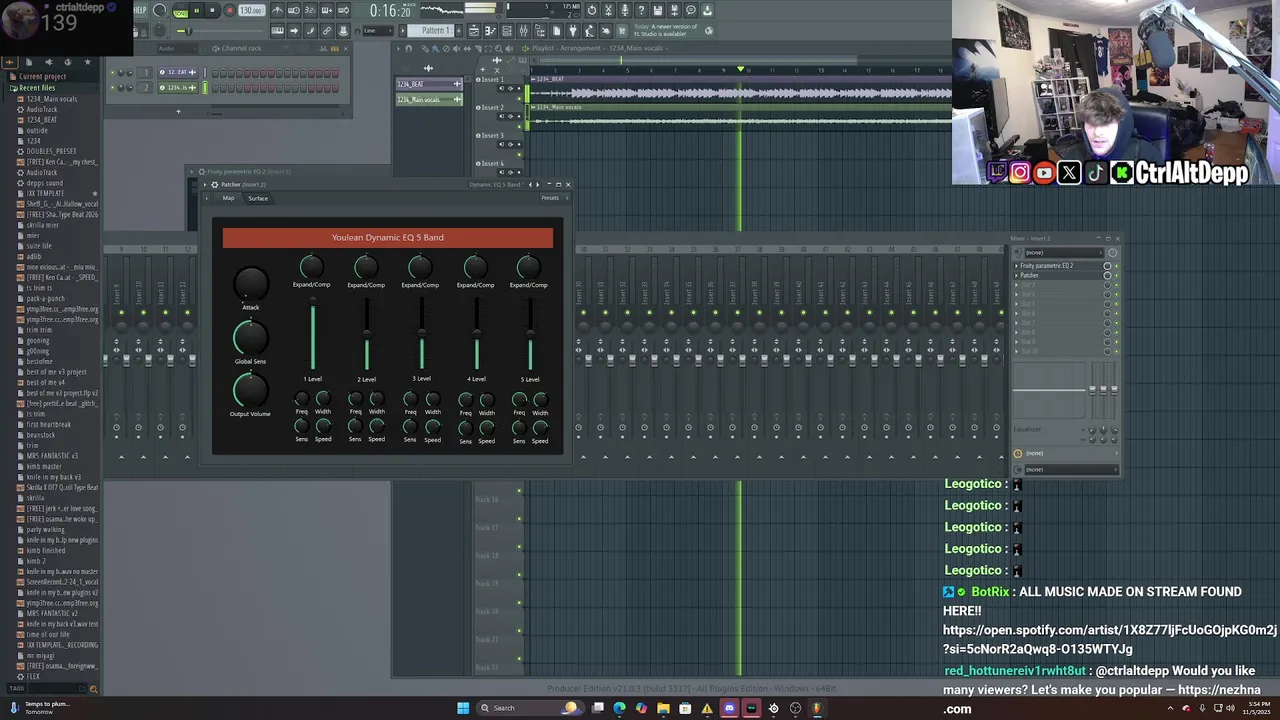Image resolution: width=1280 pixels, height=720 pixels.
Task: Click the Attack knob
Action: point(250,283)
